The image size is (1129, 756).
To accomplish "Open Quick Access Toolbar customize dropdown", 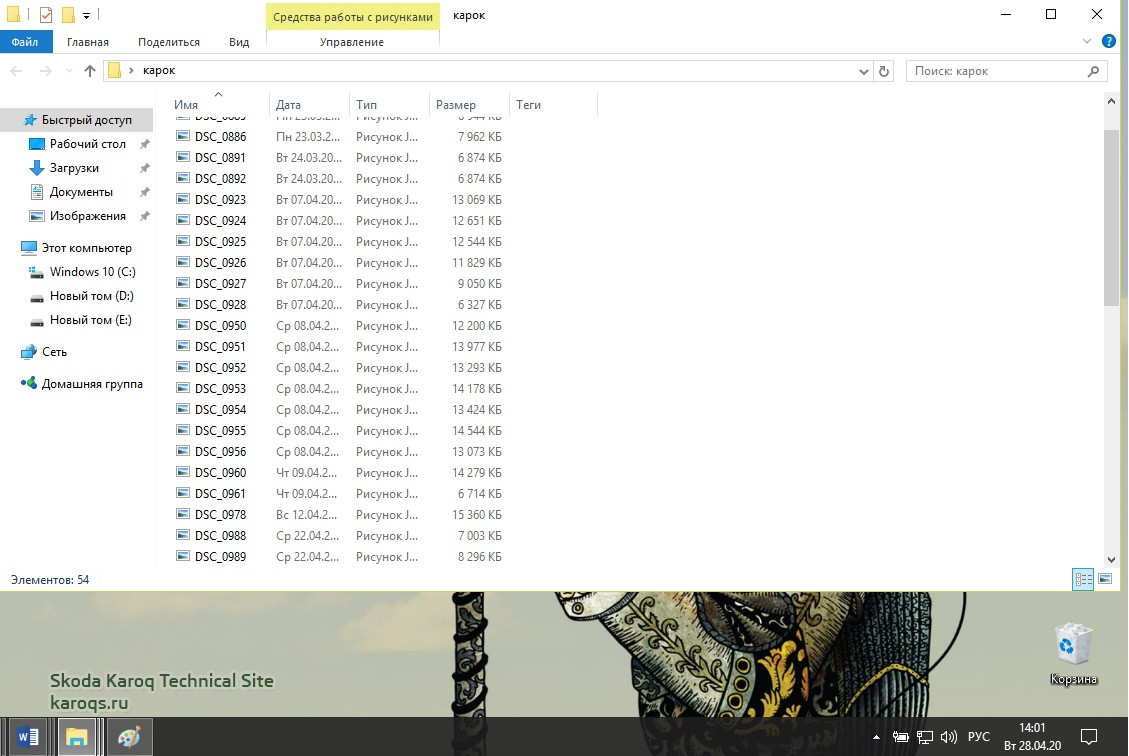I will 87,15.
